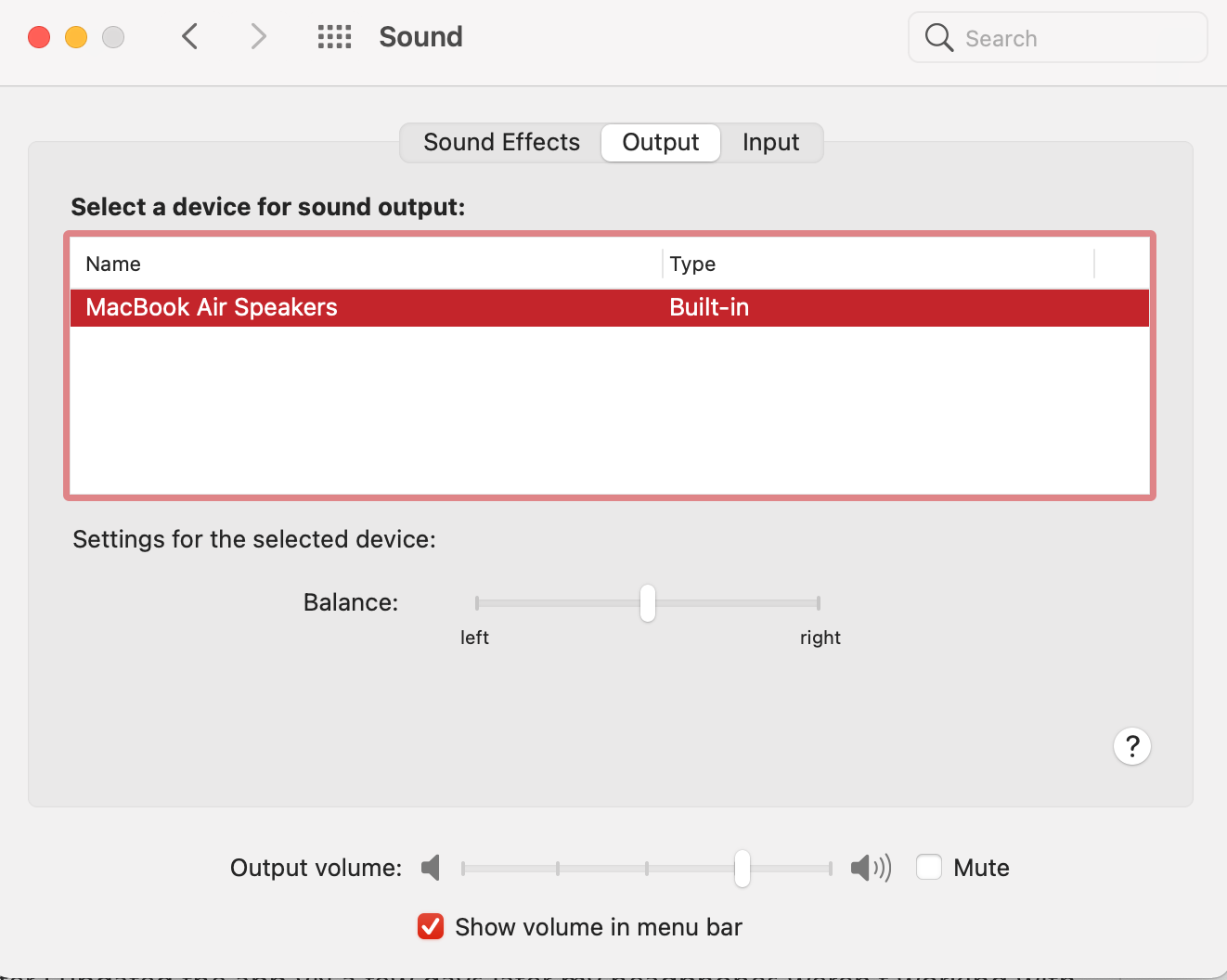Select the Output tab

coord(661,142)
